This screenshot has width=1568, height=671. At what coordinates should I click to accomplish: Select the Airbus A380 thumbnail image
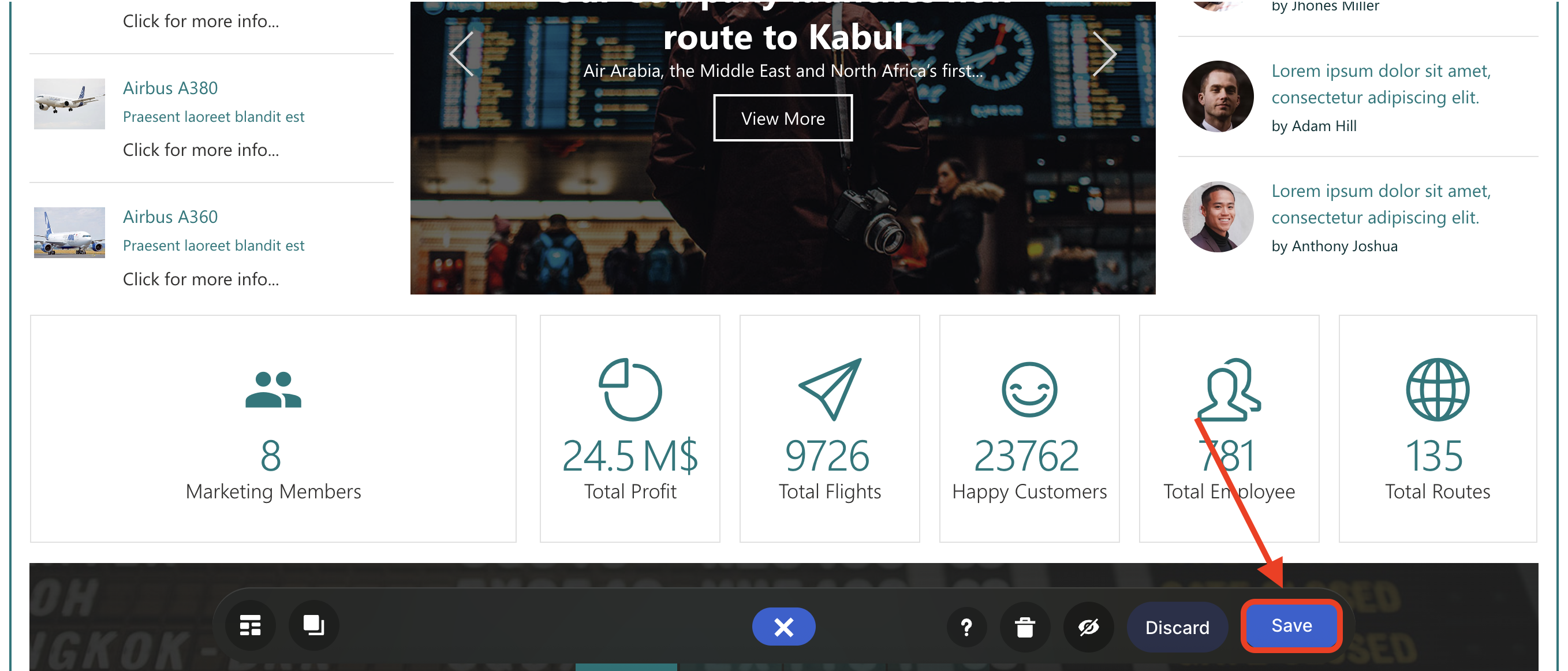click(x=69, y=103)
